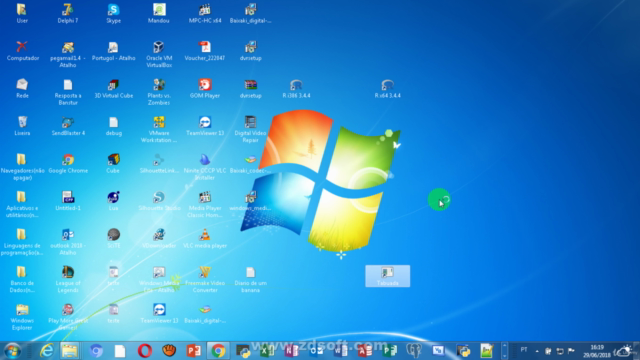Select the Delphi 7 desktop icon
This screenshot has height=360, width=640.
click(68, 13)
